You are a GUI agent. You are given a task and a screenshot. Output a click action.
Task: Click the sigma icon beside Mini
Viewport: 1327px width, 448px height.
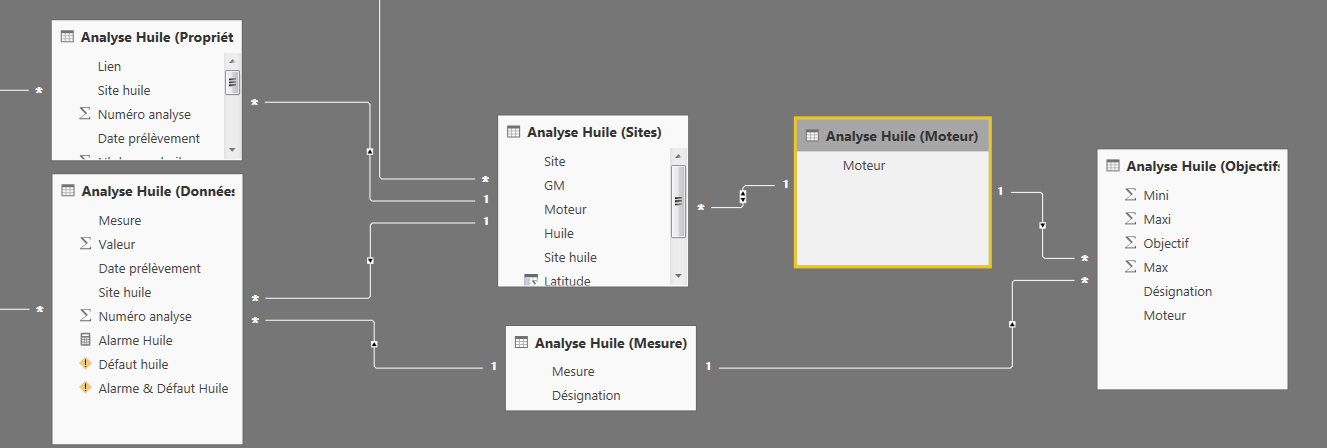(x=1131, y=195)
